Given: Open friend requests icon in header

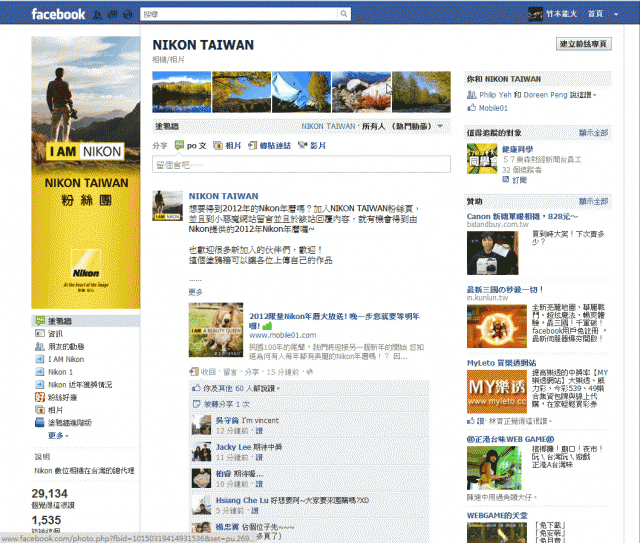Looking at the screenshot, I should tap(98, 15).
